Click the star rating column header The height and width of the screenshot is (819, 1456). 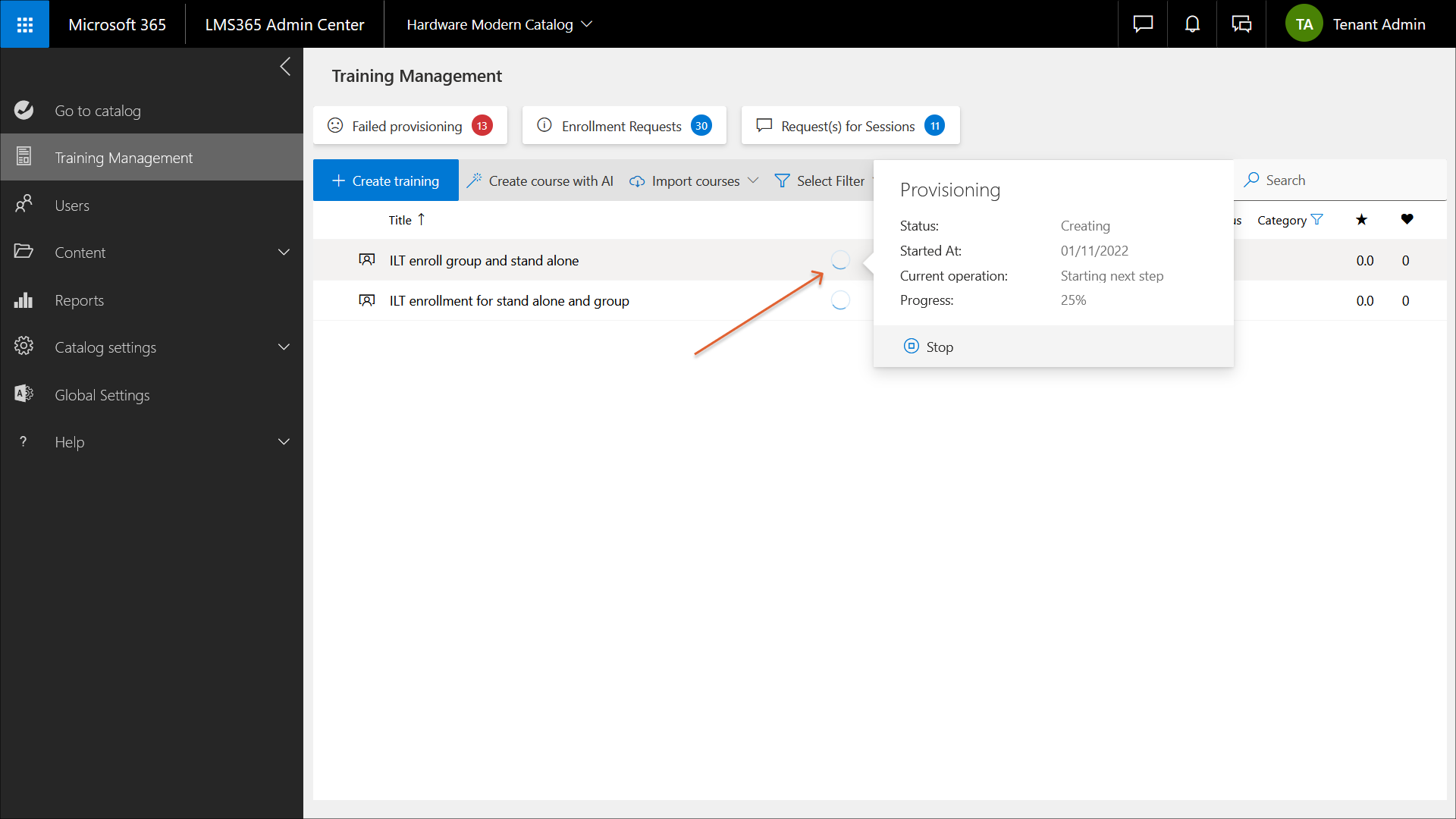tap(1361, 220)
